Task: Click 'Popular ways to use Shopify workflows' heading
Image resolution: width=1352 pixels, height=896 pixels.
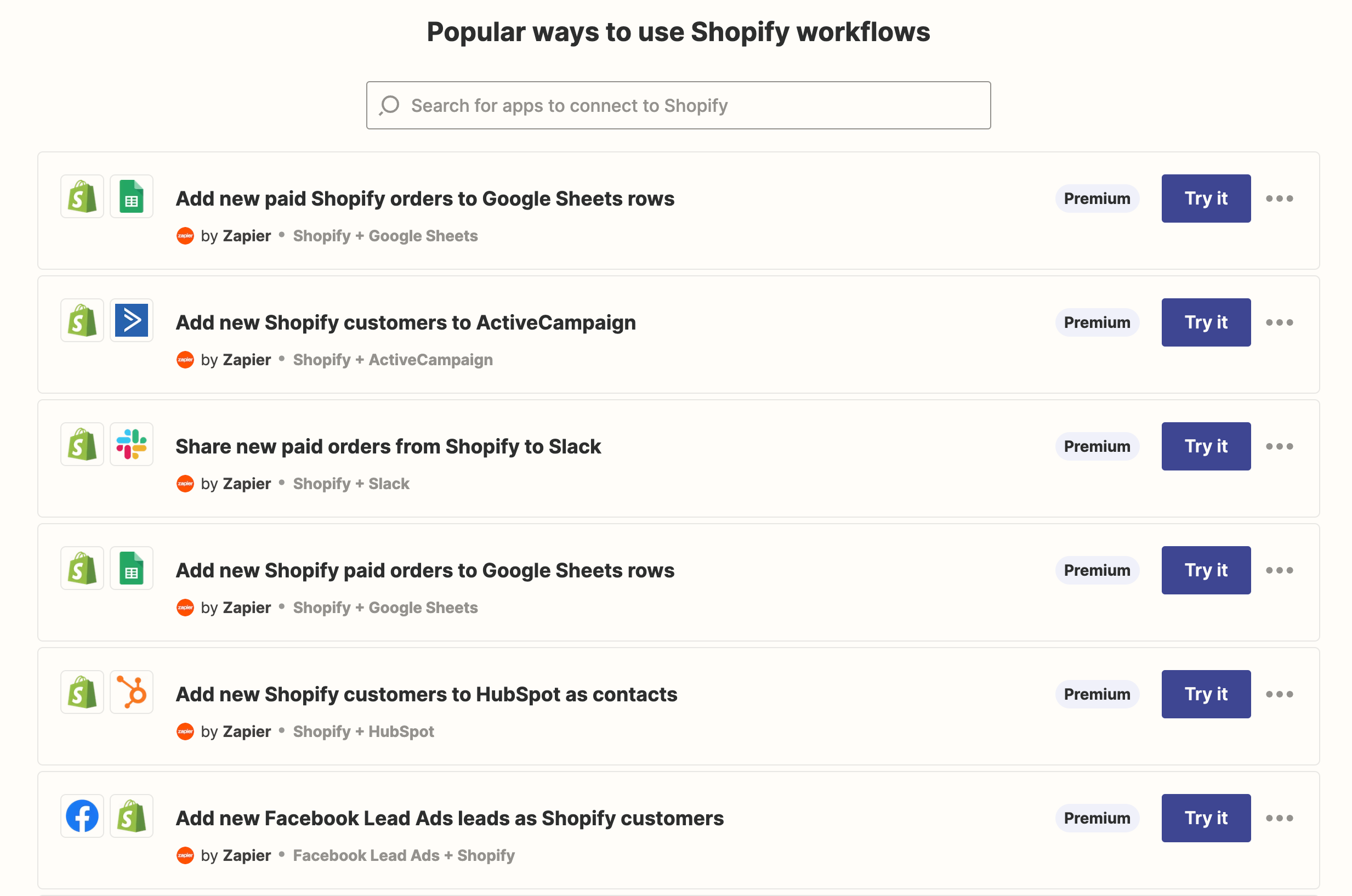Action: click(x=678, y=32)
